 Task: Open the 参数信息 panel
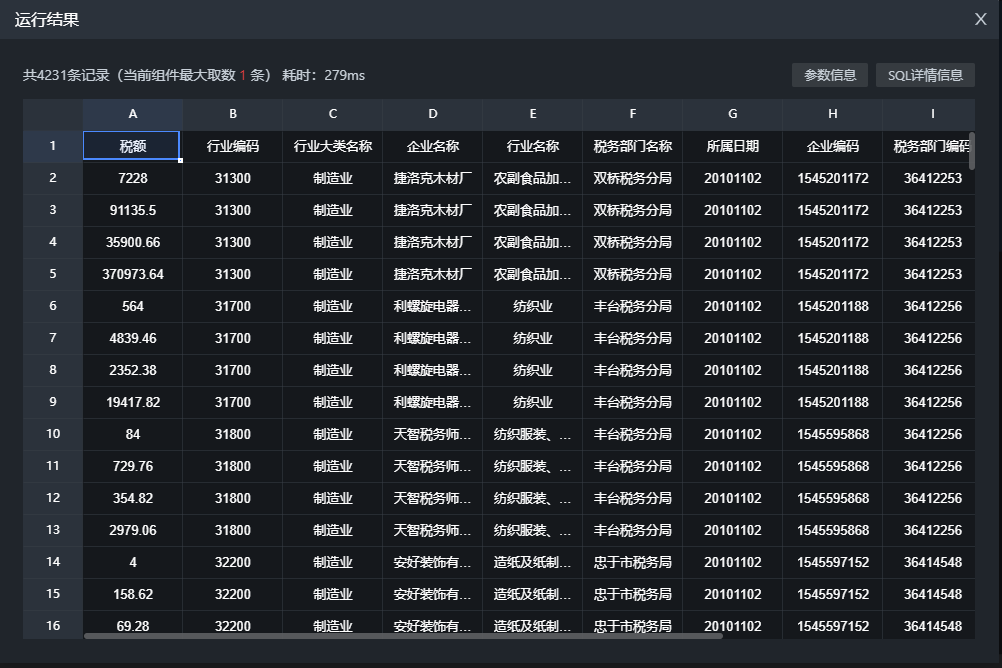click(830, 75)
